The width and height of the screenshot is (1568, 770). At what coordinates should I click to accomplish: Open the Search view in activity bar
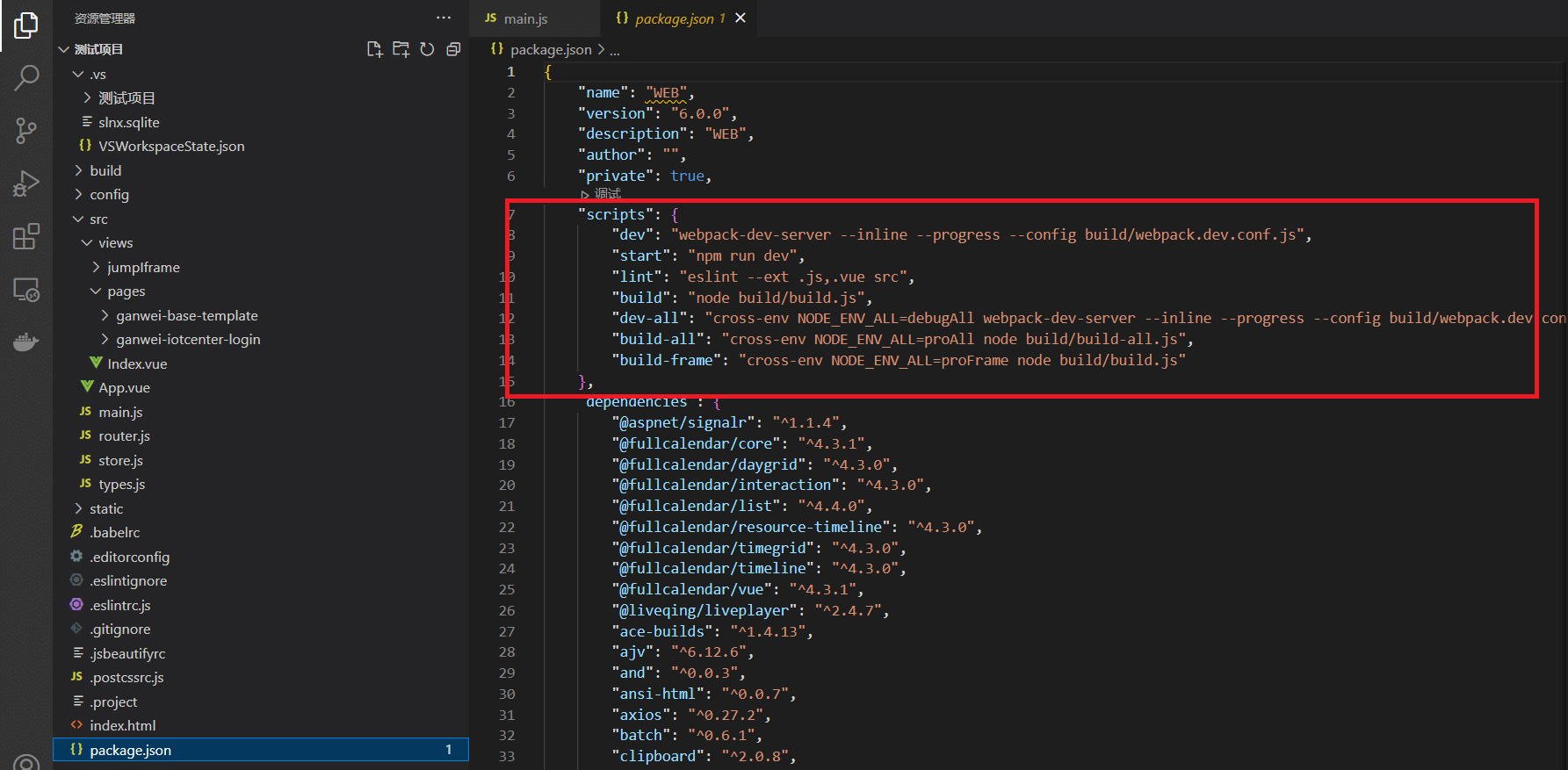pyautogui.click(x=26, y=78)
